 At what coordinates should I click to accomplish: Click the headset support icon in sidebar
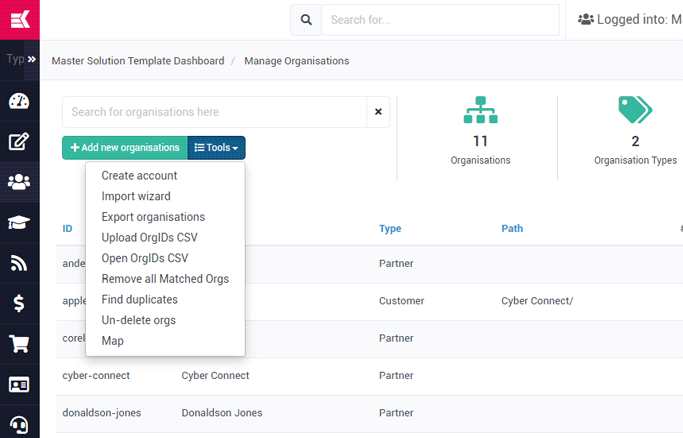19,424
